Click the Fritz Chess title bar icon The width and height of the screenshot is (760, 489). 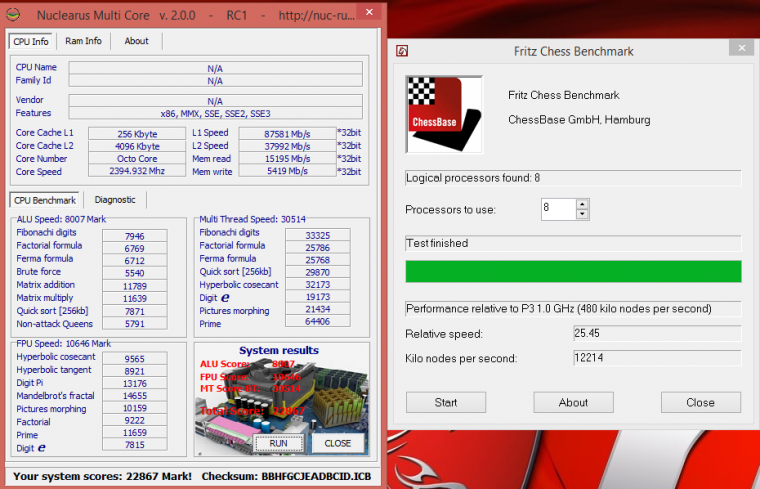click(x=402, y=51)
